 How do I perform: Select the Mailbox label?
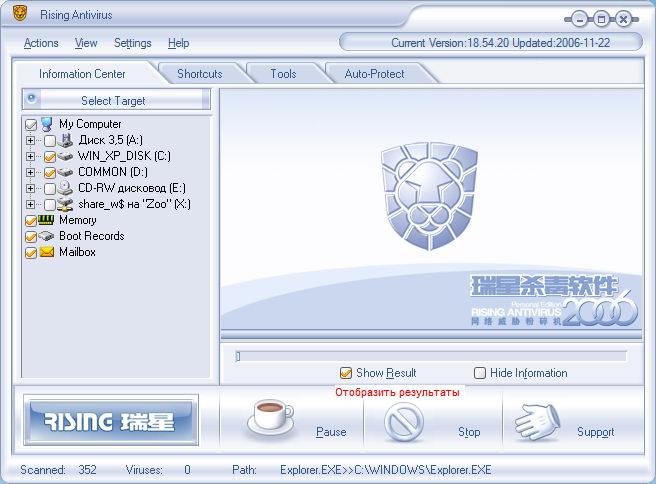coord(77,252)
